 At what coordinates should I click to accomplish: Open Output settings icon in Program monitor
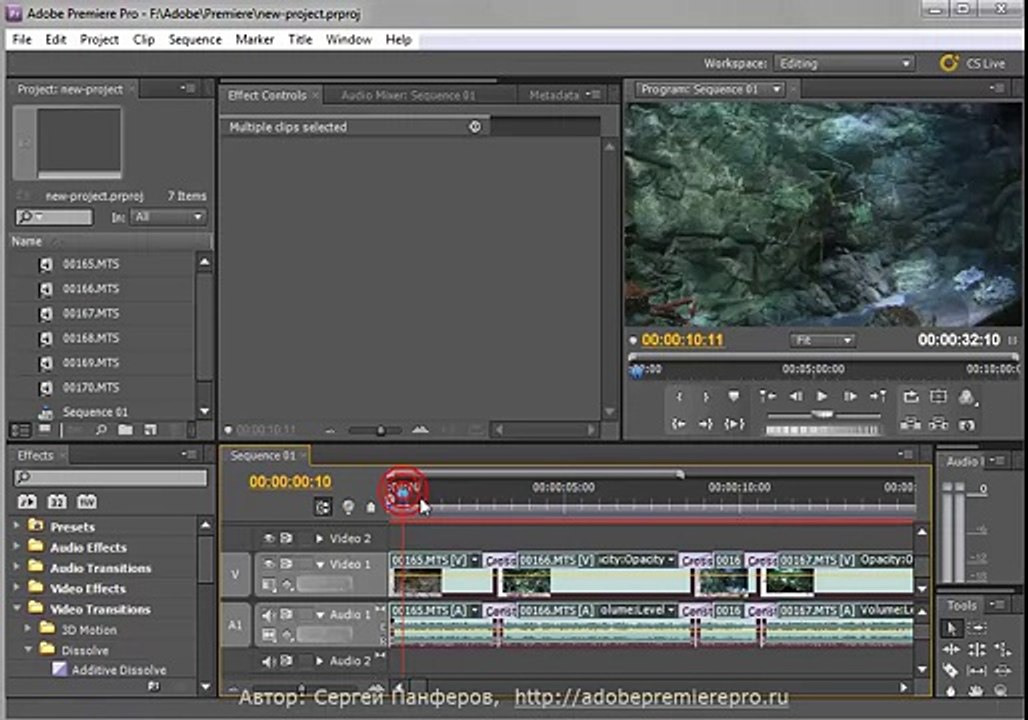click(966, 397)
